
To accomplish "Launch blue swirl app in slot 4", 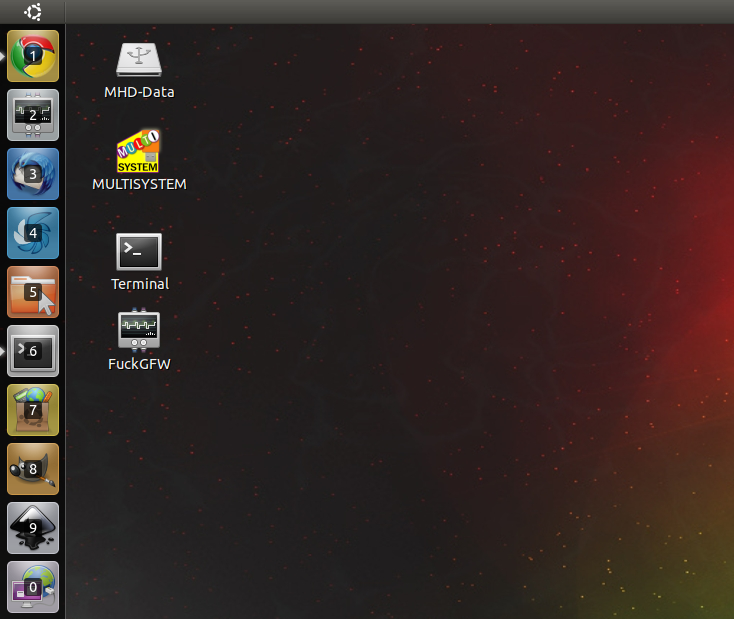I will [33, 233].
